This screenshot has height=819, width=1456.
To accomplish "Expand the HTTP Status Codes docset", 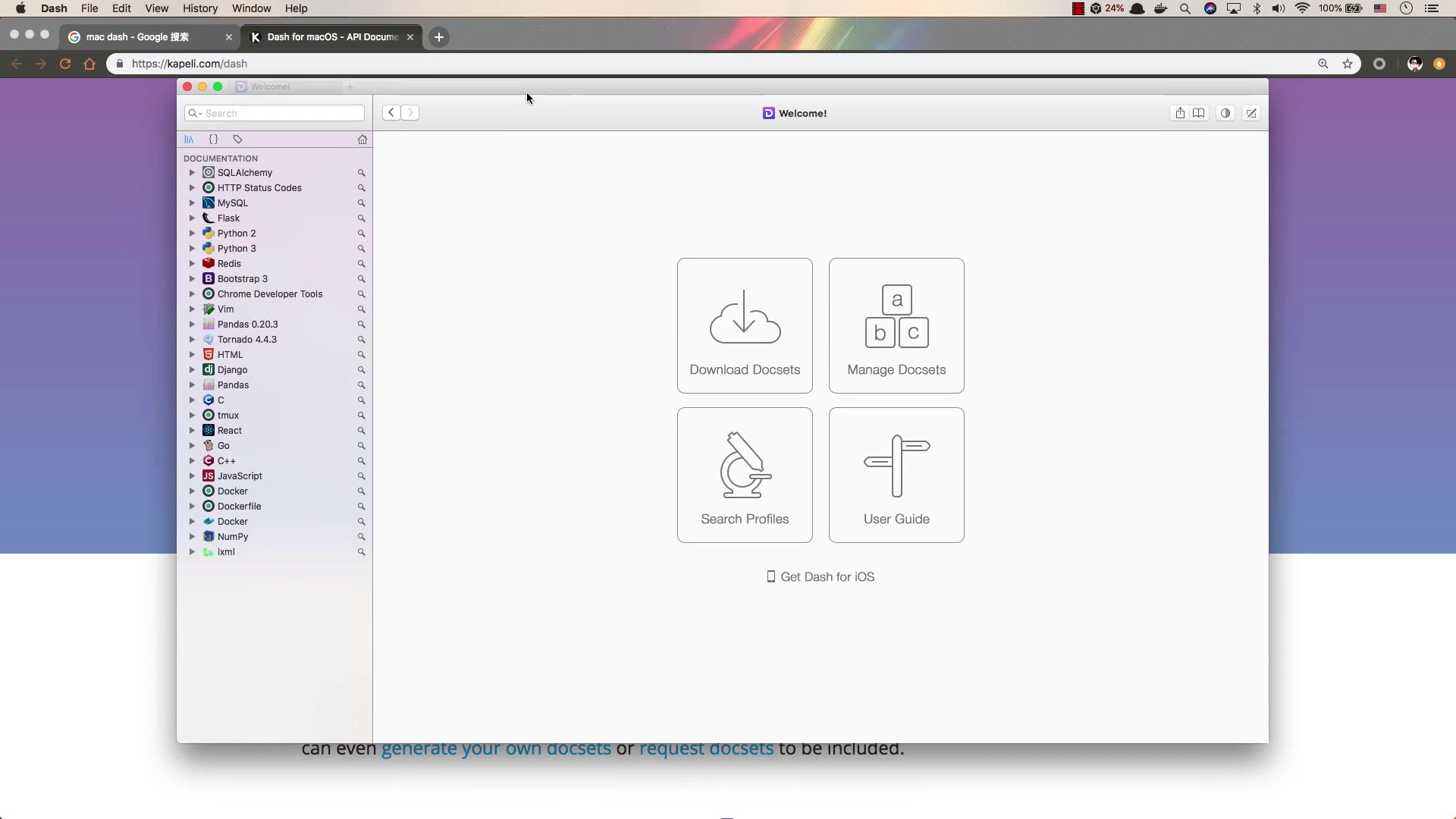I will pyautogui.click(x=192, y=188).
